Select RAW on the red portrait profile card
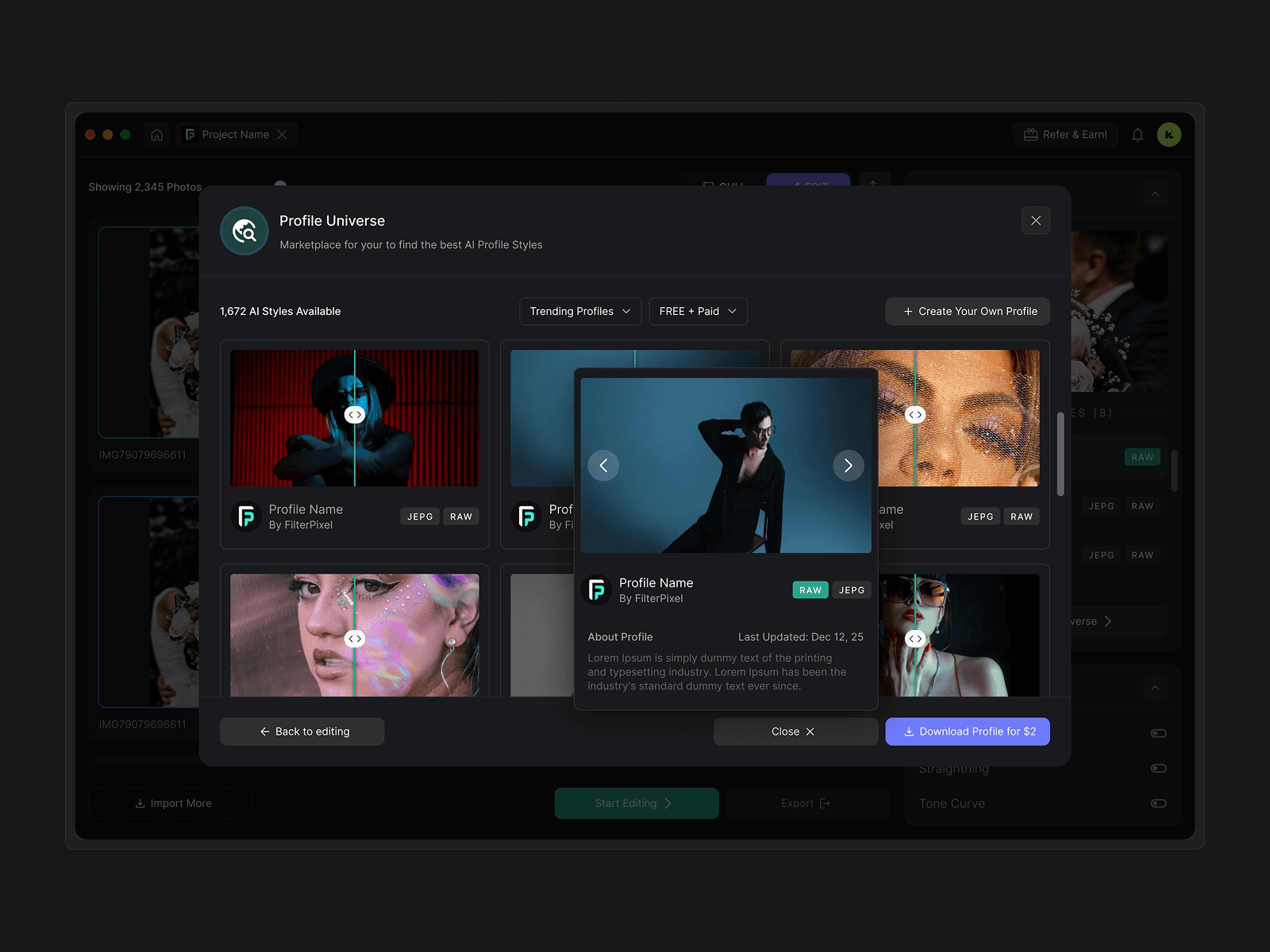This screenshot has height=952, width=1270. tap(461, 516)
